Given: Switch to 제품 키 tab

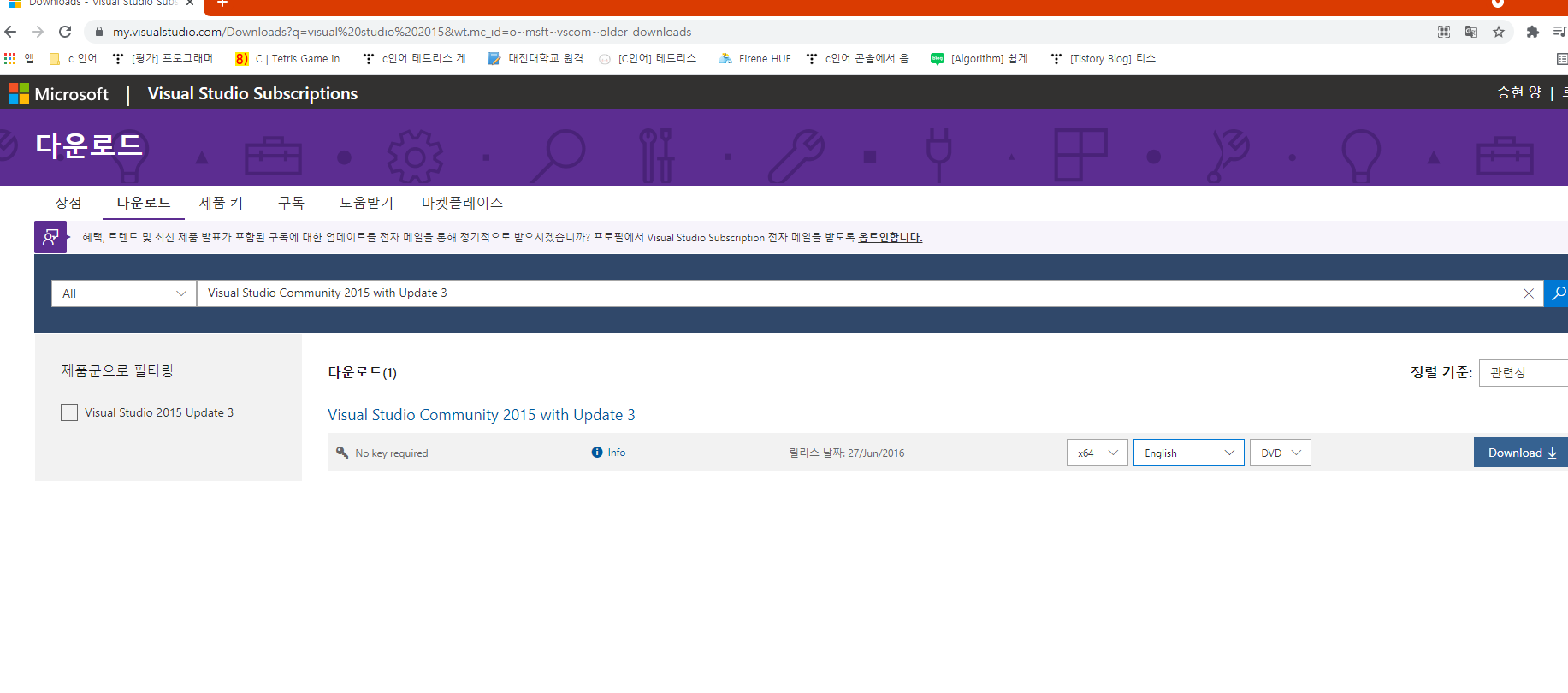Looking at the screenshot, I should (221, 203).
